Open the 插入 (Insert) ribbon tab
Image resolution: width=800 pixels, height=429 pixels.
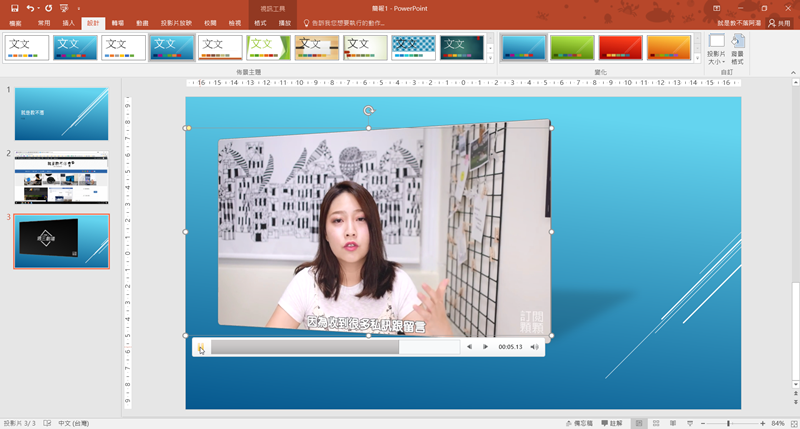(68, 22)
